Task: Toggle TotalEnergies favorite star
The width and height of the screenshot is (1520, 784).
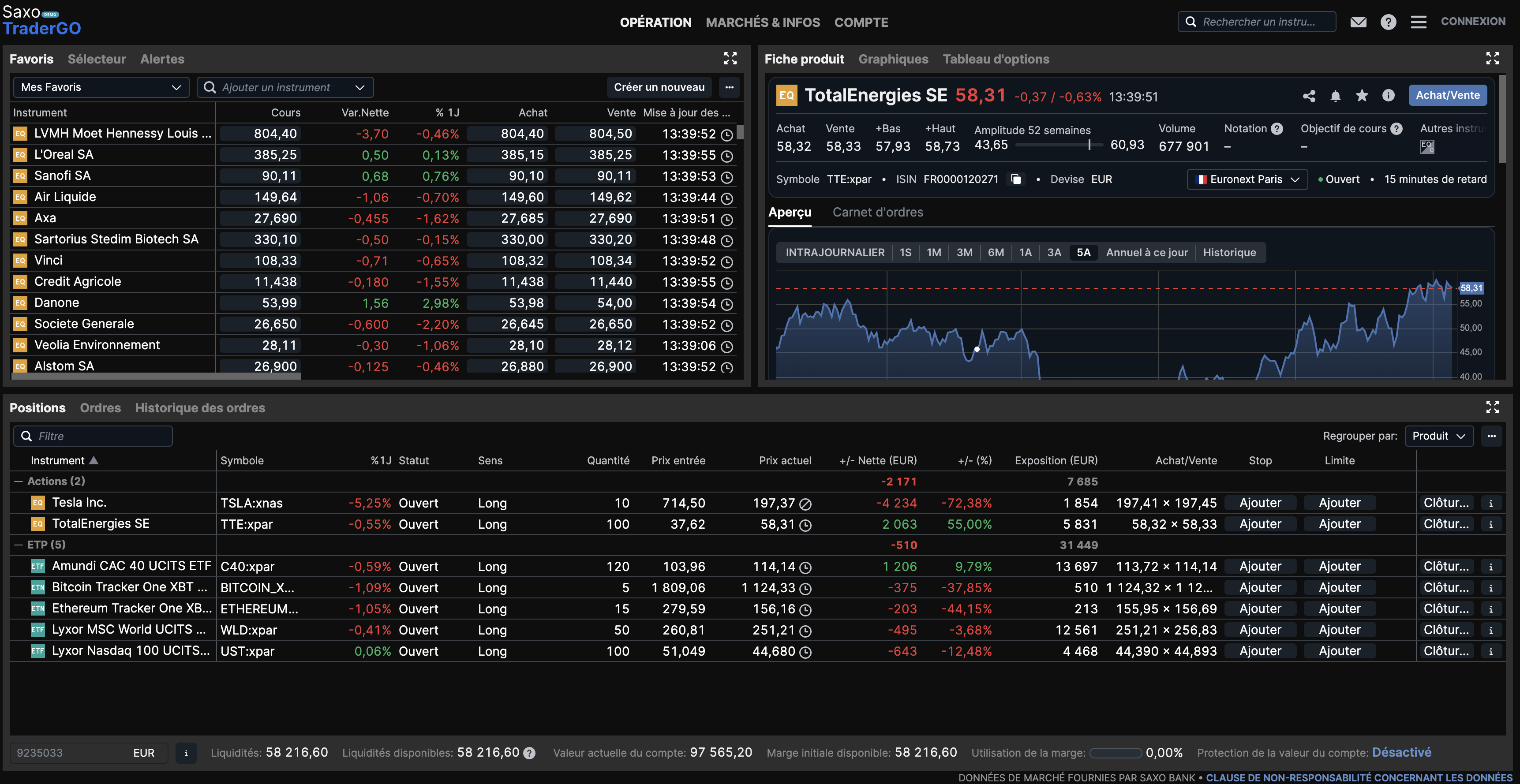Action: coord(1362,96)
